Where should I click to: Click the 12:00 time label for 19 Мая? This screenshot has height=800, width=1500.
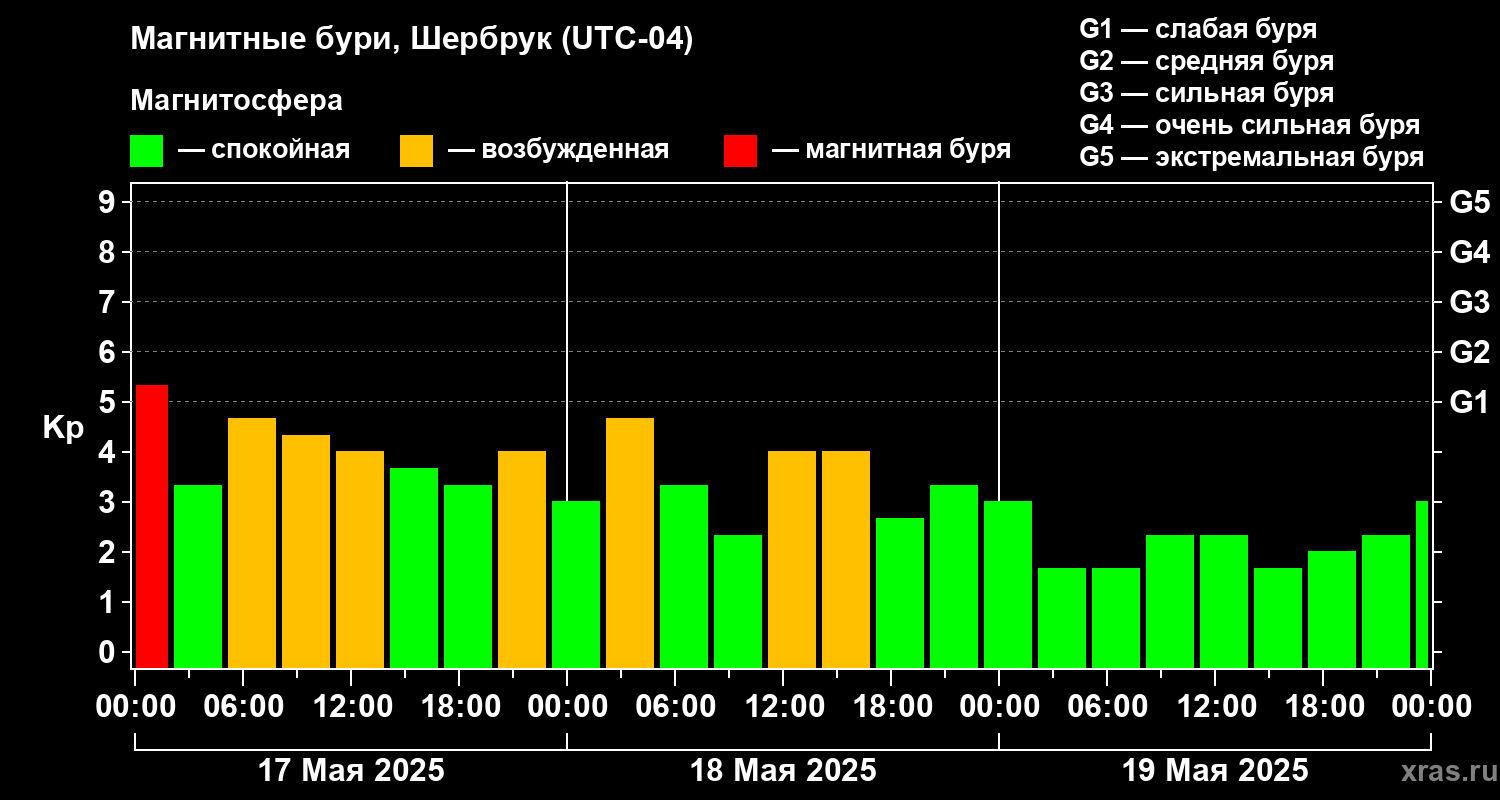click(x=1215, y=707)
